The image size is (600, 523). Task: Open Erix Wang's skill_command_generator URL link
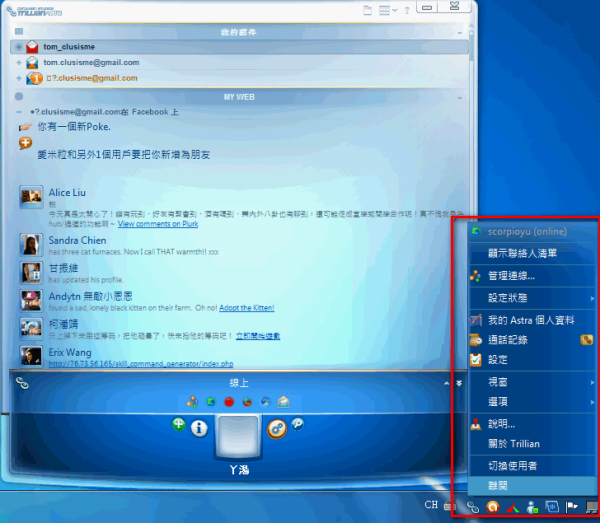(141, 363)
